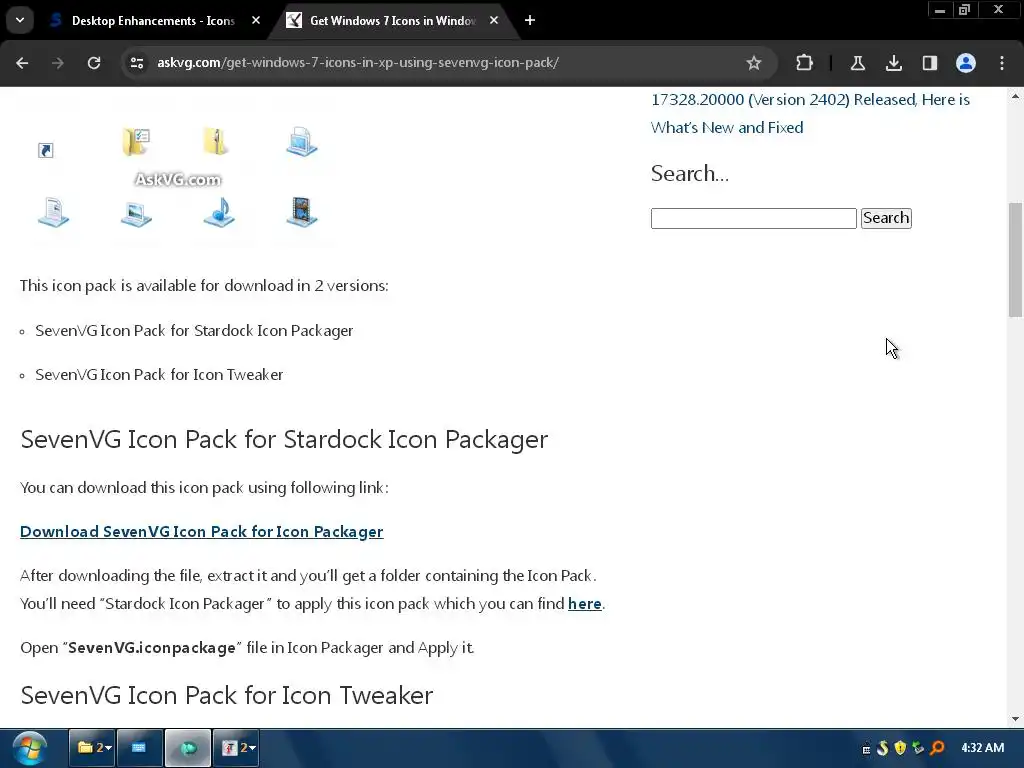
Task: Click 'SevenVG Icon Pack for Stardock Icon Packager' bullet
Action: [x=194, y=330]
